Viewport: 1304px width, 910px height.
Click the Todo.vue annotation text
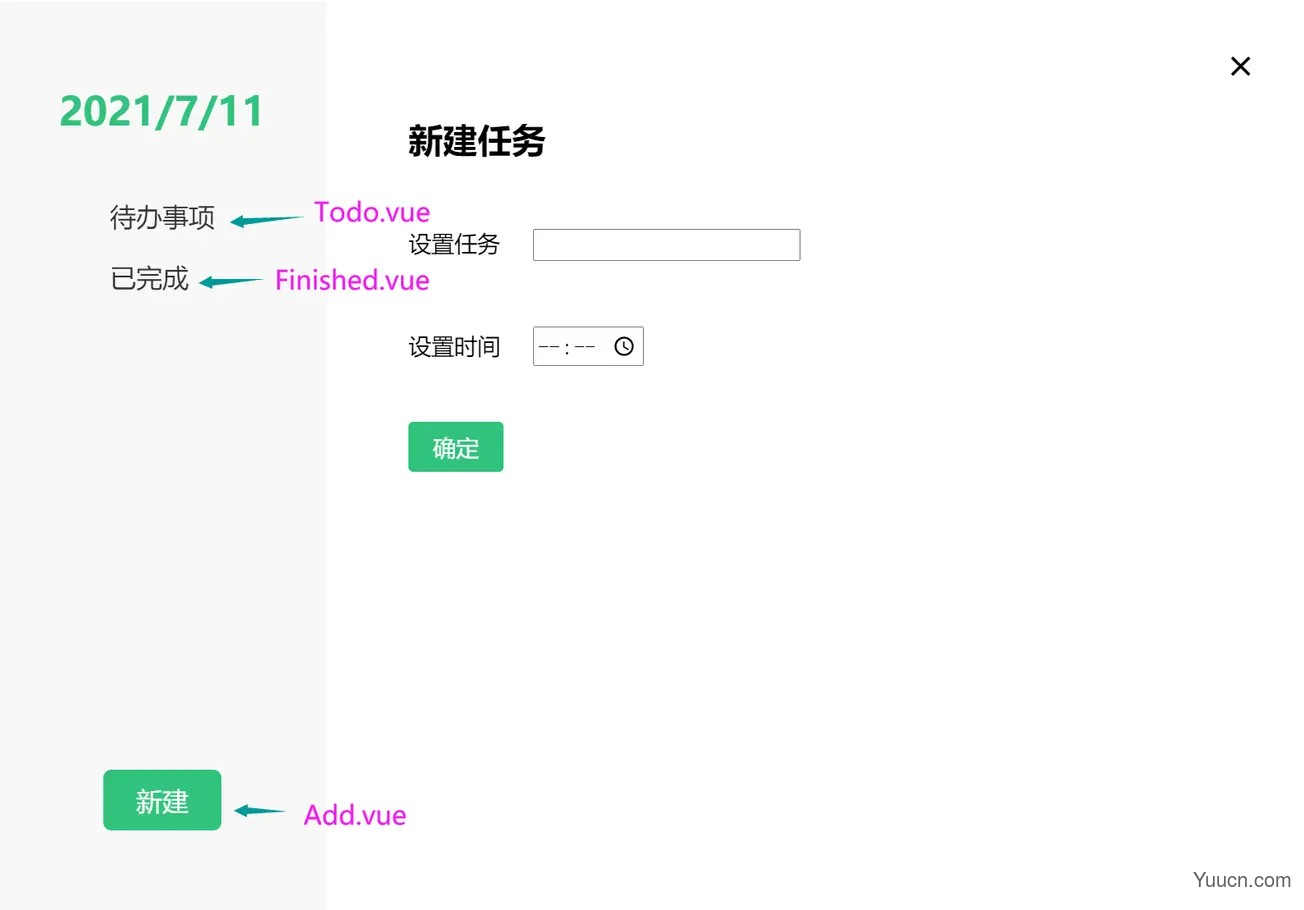pyautogui.click(x=371, y=212)
